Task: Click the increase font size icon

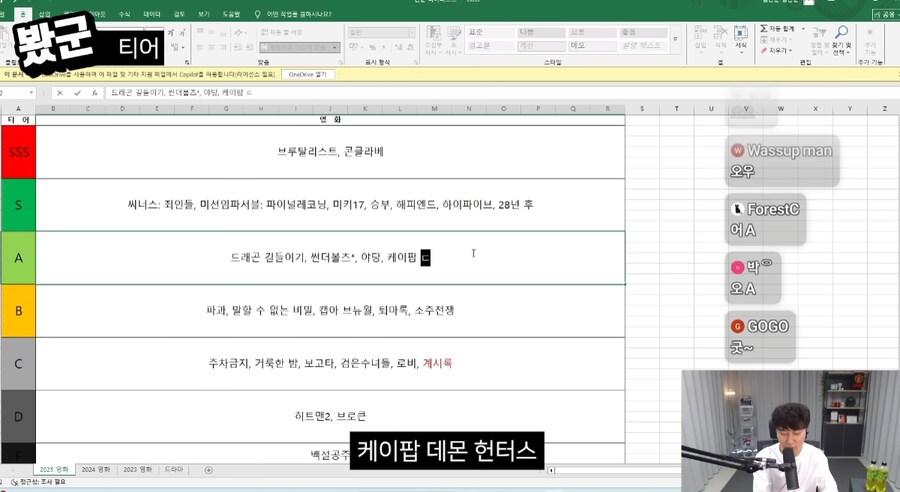Action: pos(170,33)
